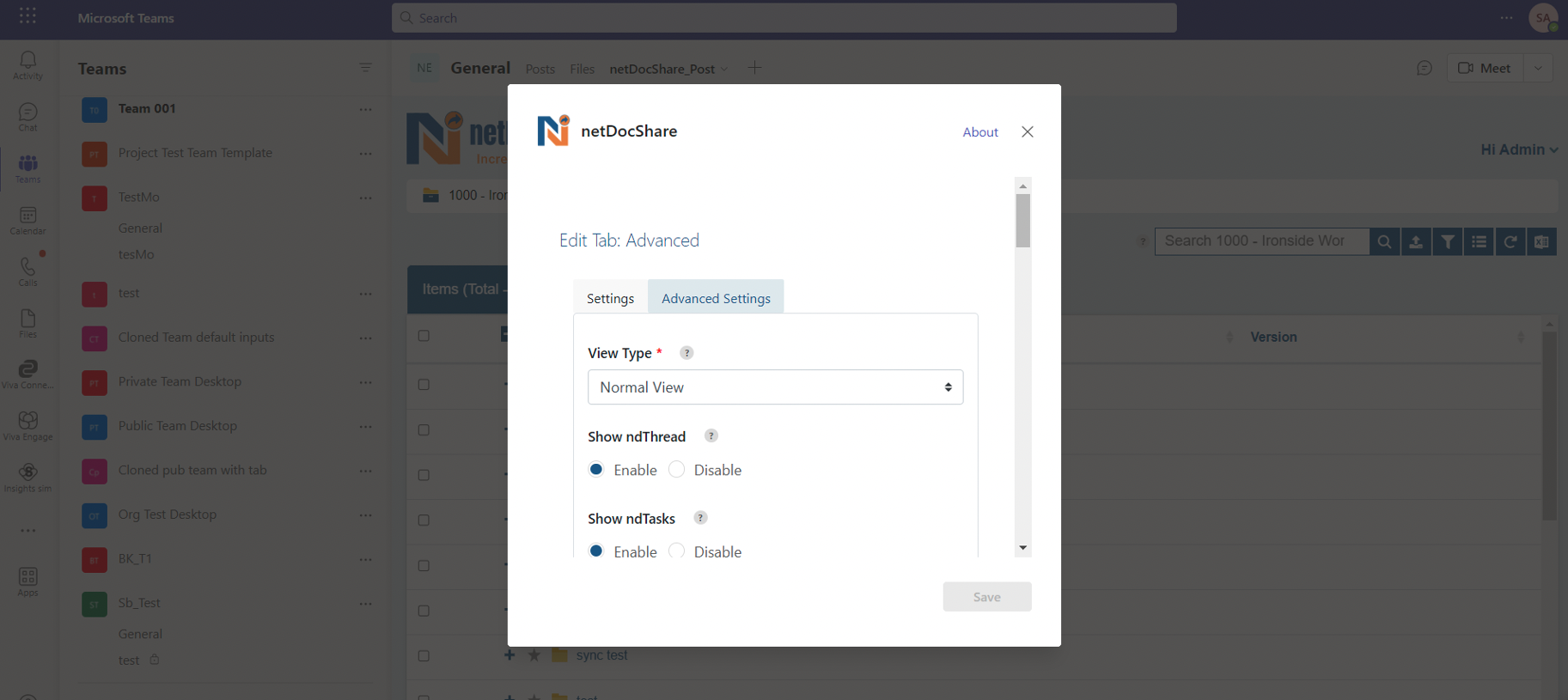Show more apps ellipsis in left rail
The width and height of the screenshot is (1568, 700).
[27, 531]
